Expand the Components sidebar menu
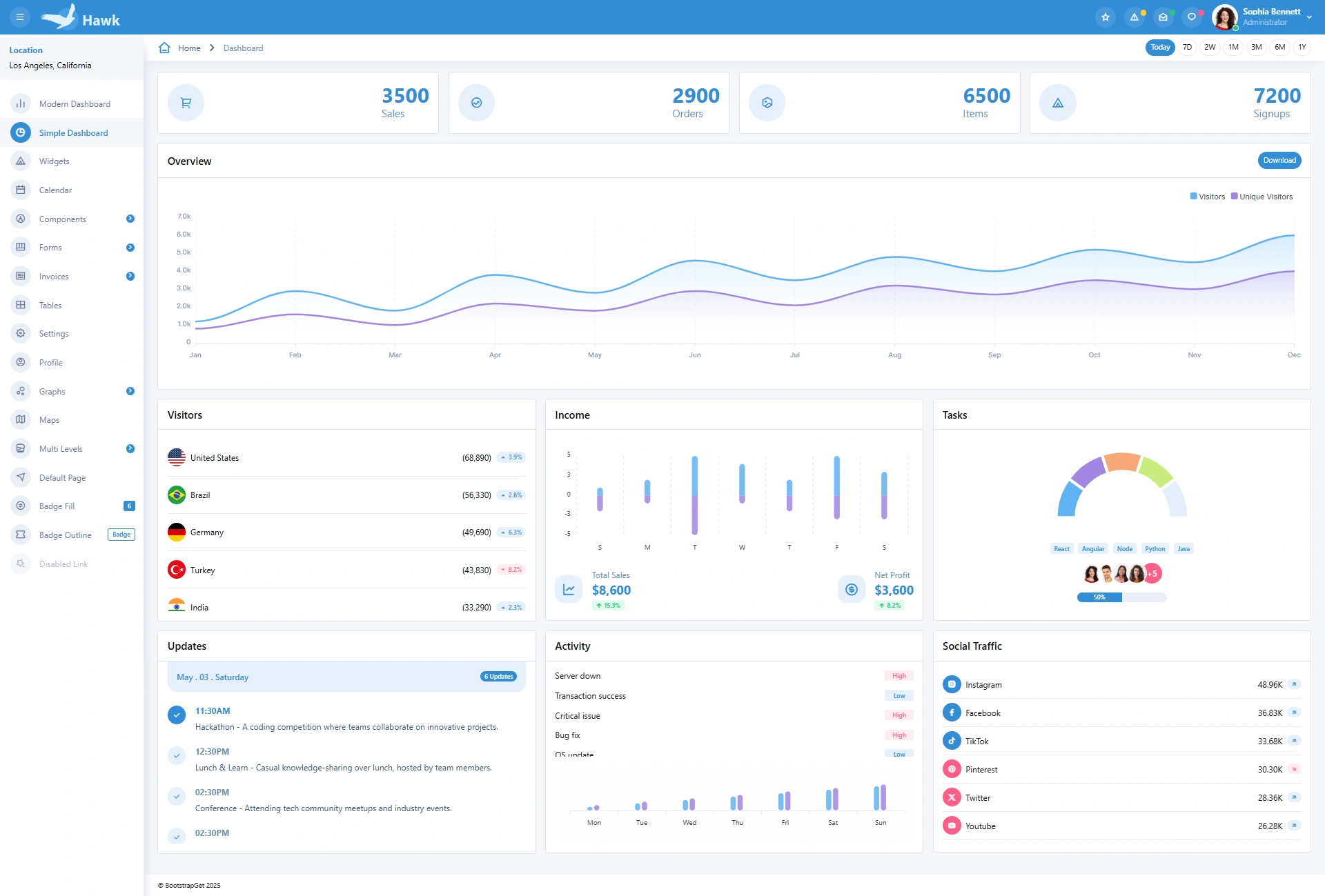The image size is (1325, 896). [x=72, y=219]
